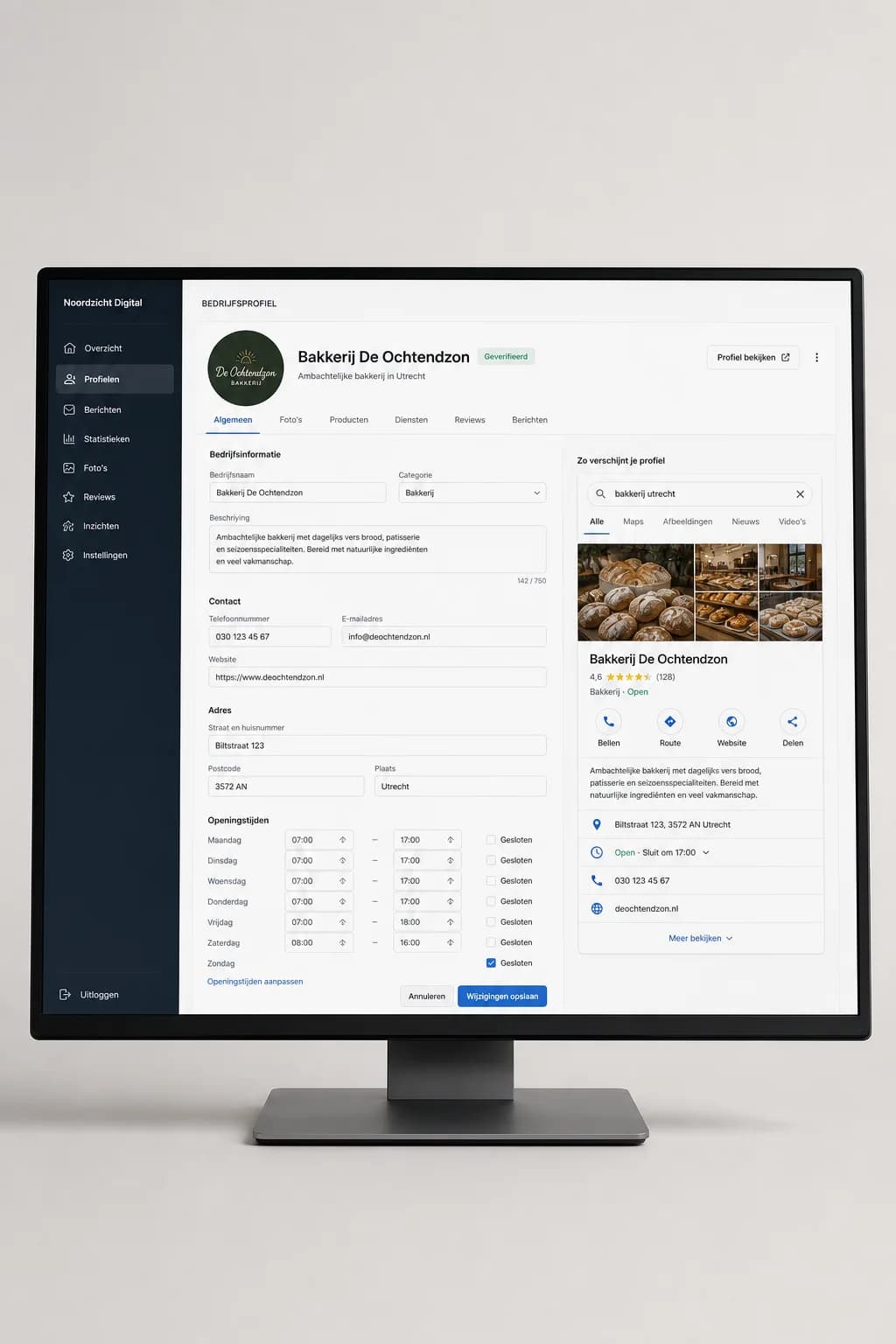Open Reviews star icon in sidebar
This screenshot has height=1344, width=896.
(x=68, y=497)
